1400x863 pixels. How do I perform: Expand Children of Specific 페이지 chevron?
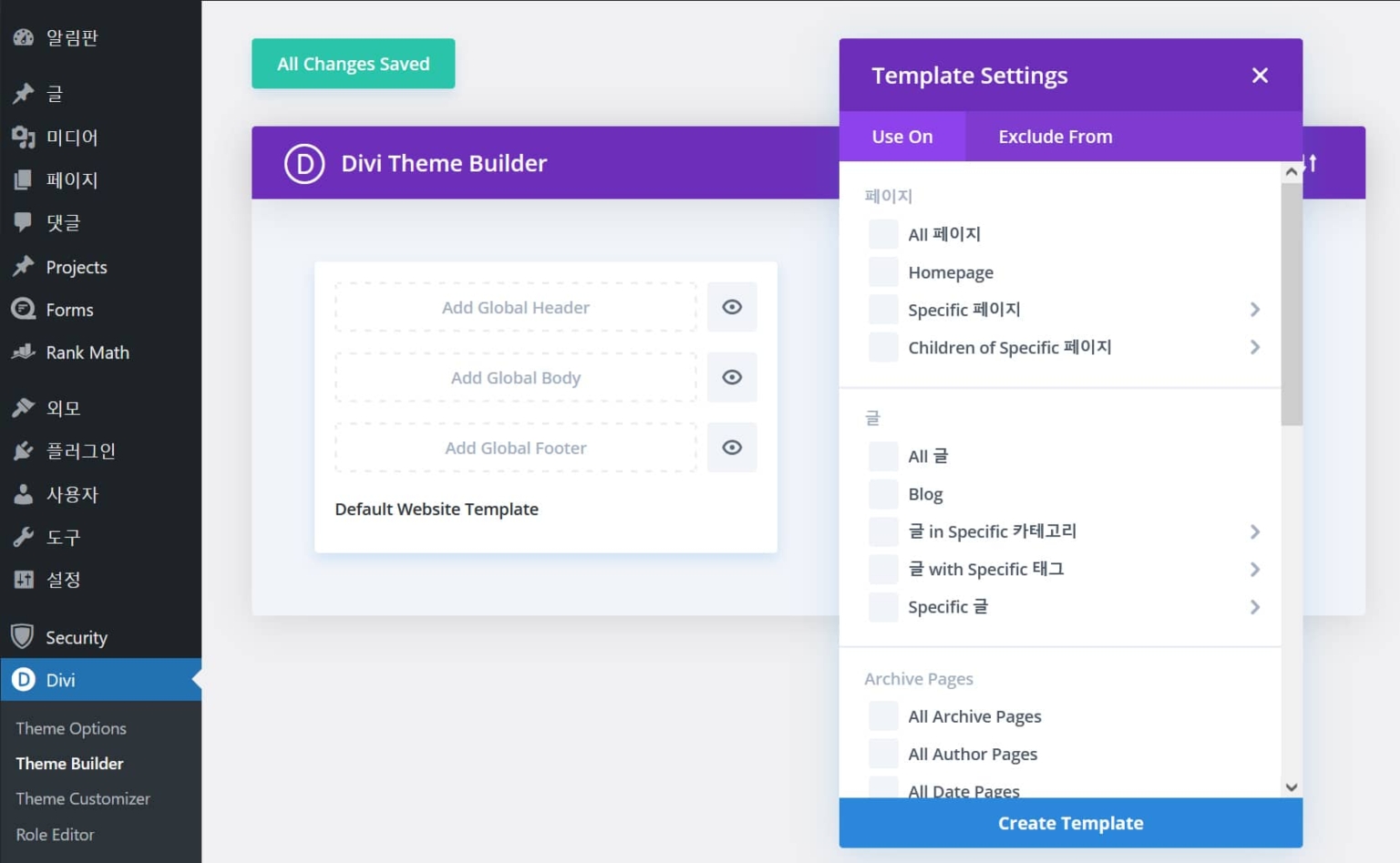(1255, 347)
